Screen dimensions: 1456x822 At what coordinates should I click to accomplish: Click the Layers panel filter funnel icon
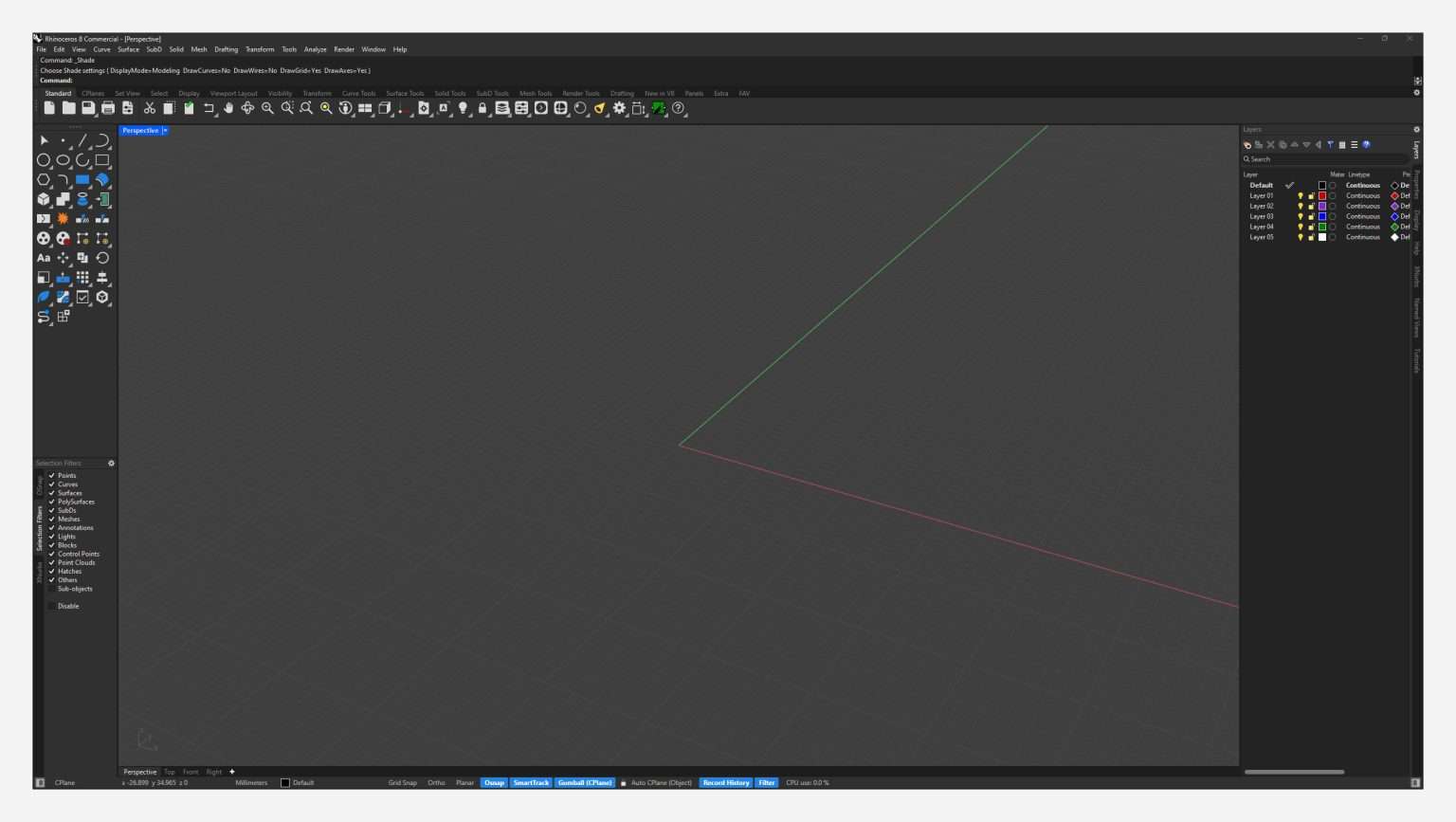point(1330,145)
